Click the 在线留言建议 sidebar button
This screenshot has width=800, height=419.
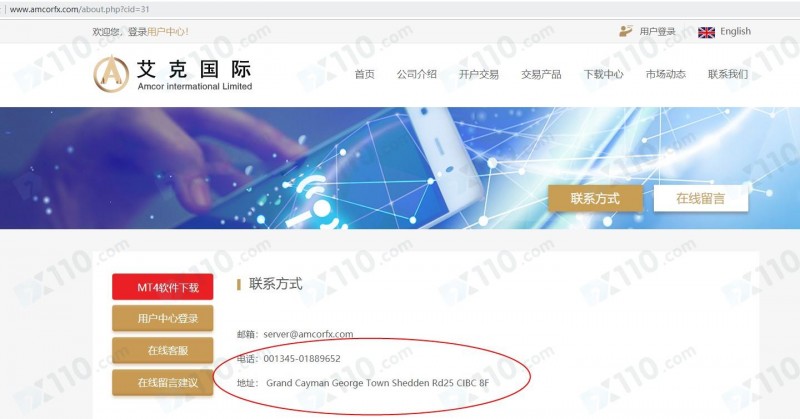(x=163, y=382)
